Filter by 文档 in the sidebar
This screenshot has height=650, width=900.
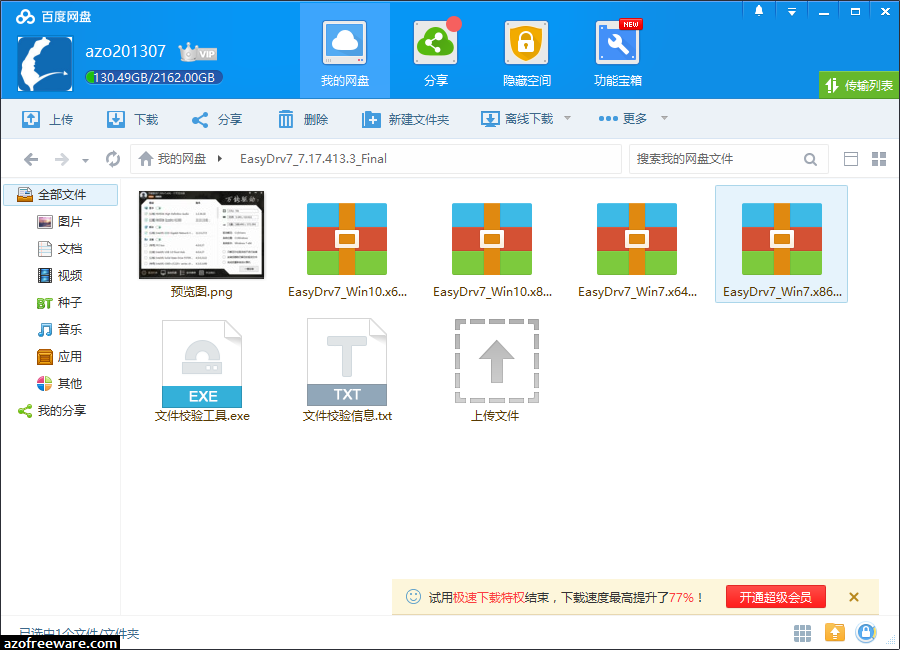(x=60, y=249)
